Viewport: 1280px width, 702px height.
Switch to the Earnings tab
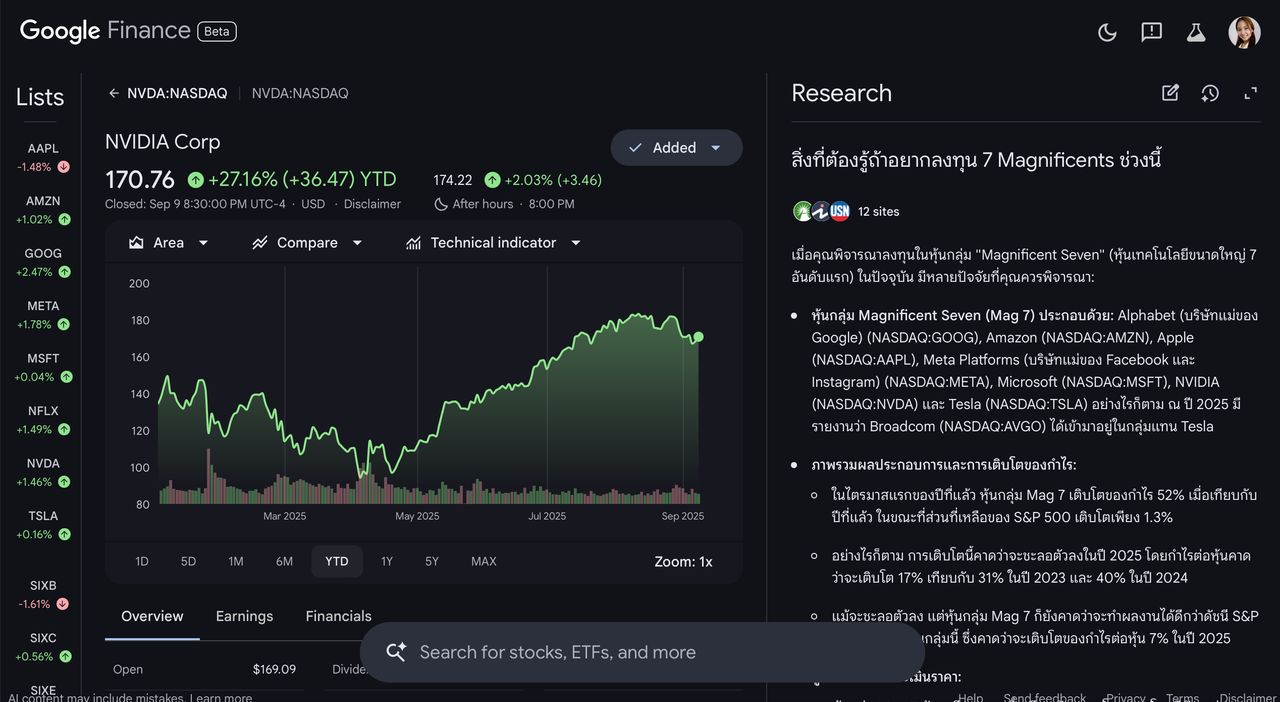click(244, 616)
